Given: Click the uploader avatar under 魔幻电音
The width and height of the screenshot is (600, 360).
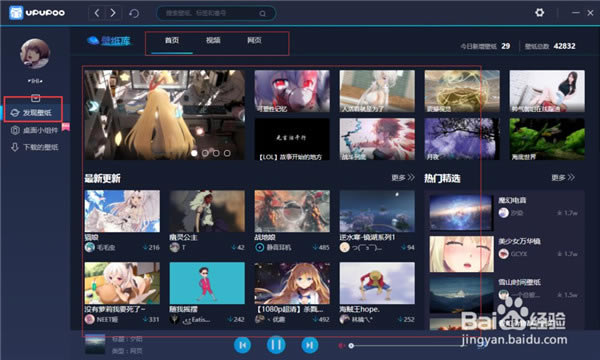Looking at the screenshot, I should (504, 213).
